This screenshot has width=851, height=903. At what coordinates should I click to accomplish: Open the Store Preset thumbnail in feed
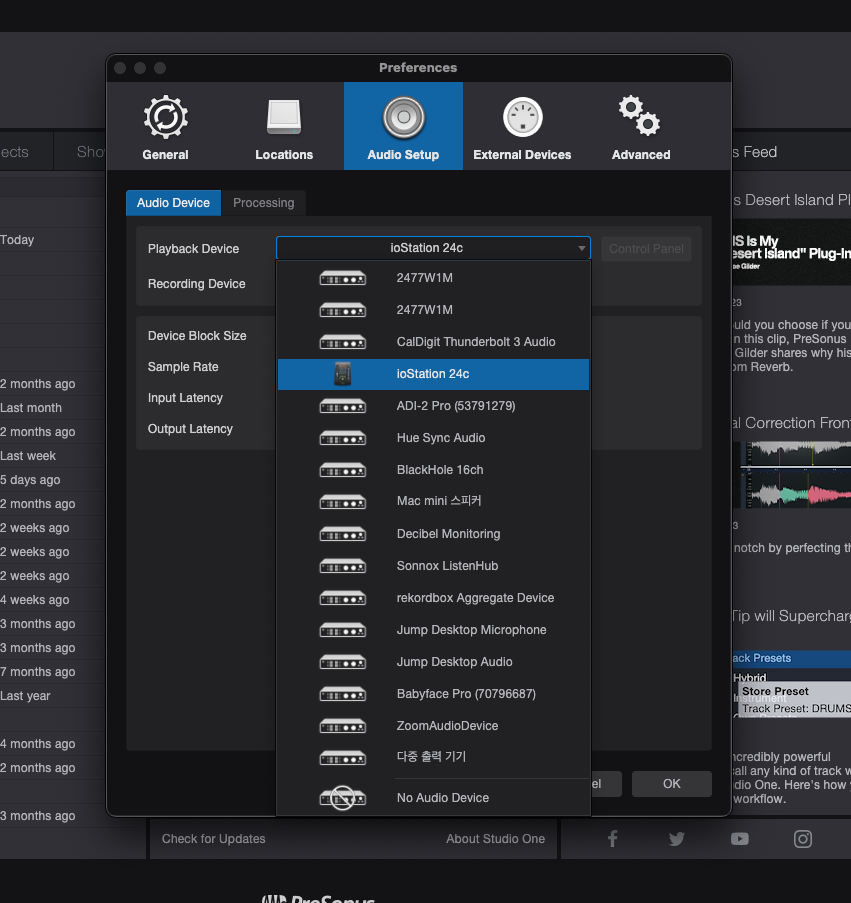[x=792, y=684]
